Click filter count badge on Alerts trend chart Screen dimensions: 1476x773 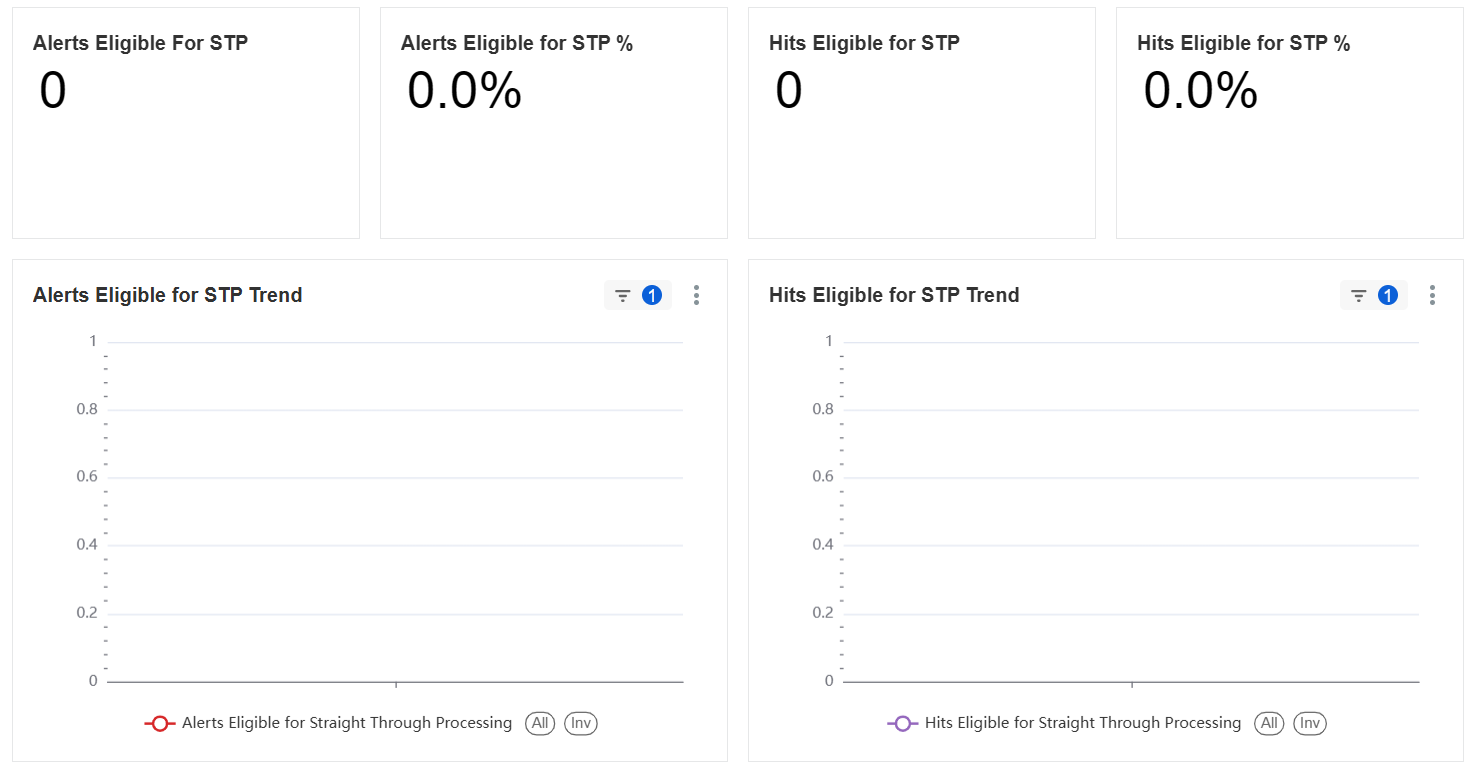point(652,295)
